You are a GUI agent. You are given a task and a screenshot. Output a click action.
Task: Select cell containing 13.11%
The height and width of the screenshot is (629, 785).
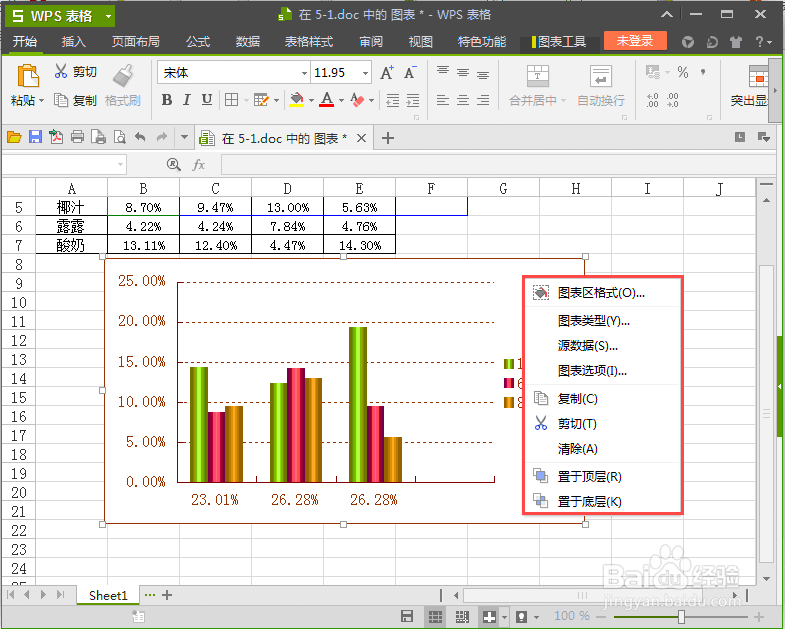pyautogui.click(x=144, y=245)
